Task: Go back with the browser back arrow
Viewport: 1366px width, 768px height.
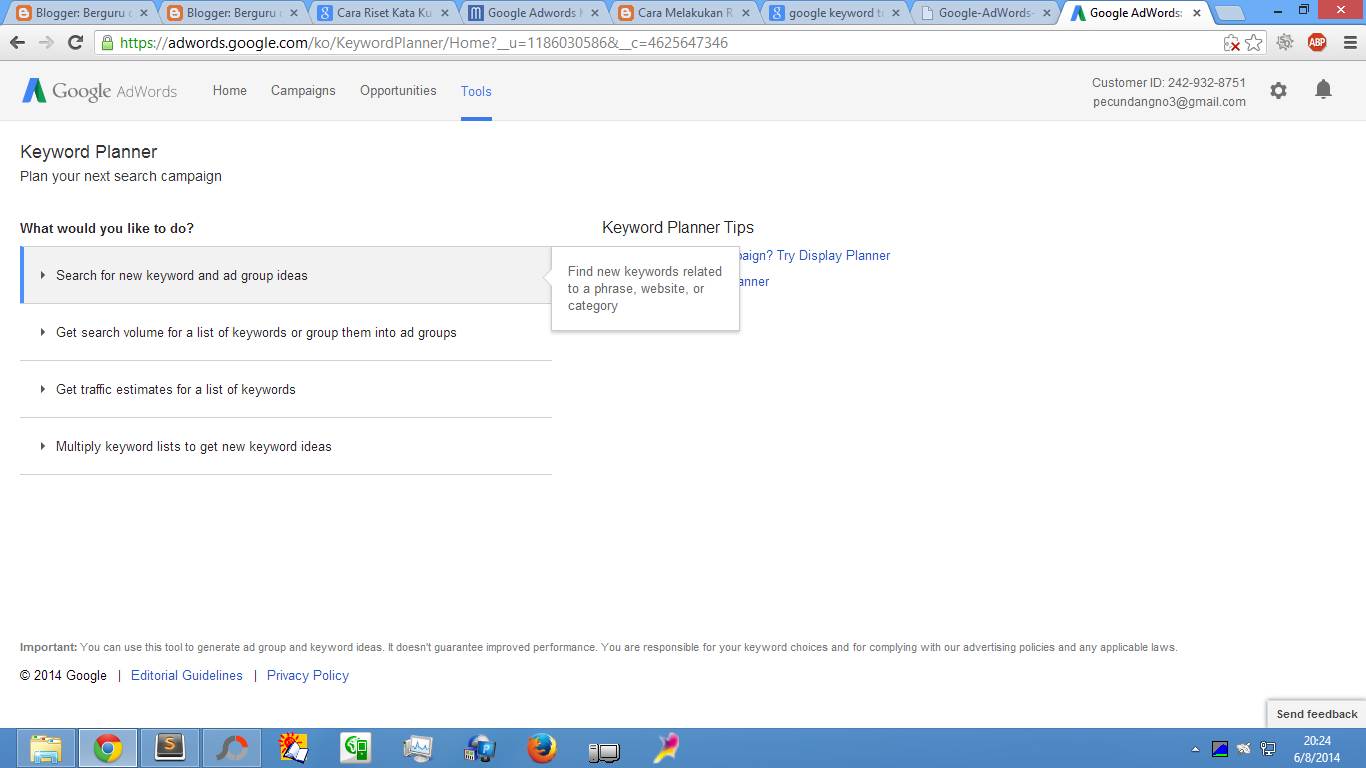Action: coord(17,43)
